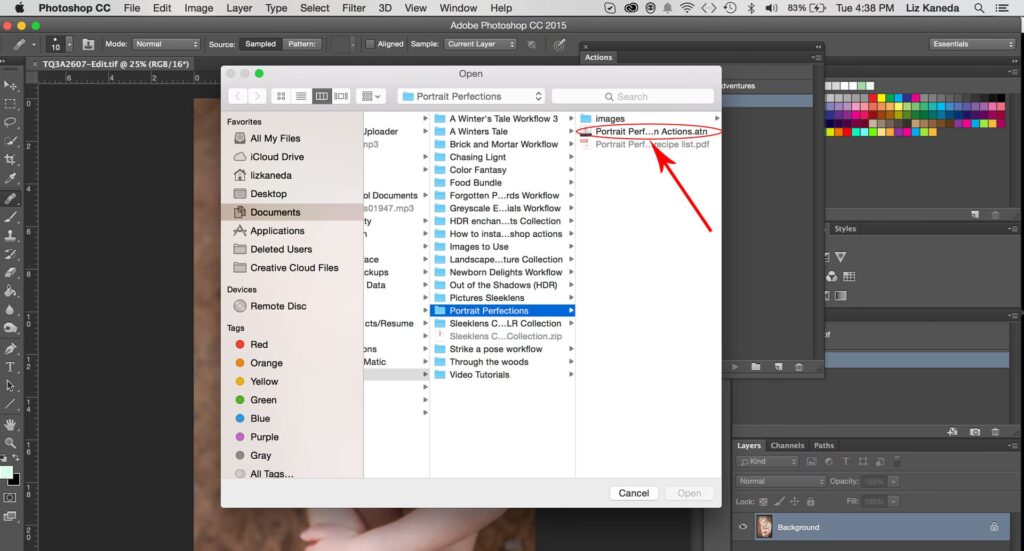Open the Filter menu
The height and width of the screenshot is (551, 1024).
click(x=353, y=8)
